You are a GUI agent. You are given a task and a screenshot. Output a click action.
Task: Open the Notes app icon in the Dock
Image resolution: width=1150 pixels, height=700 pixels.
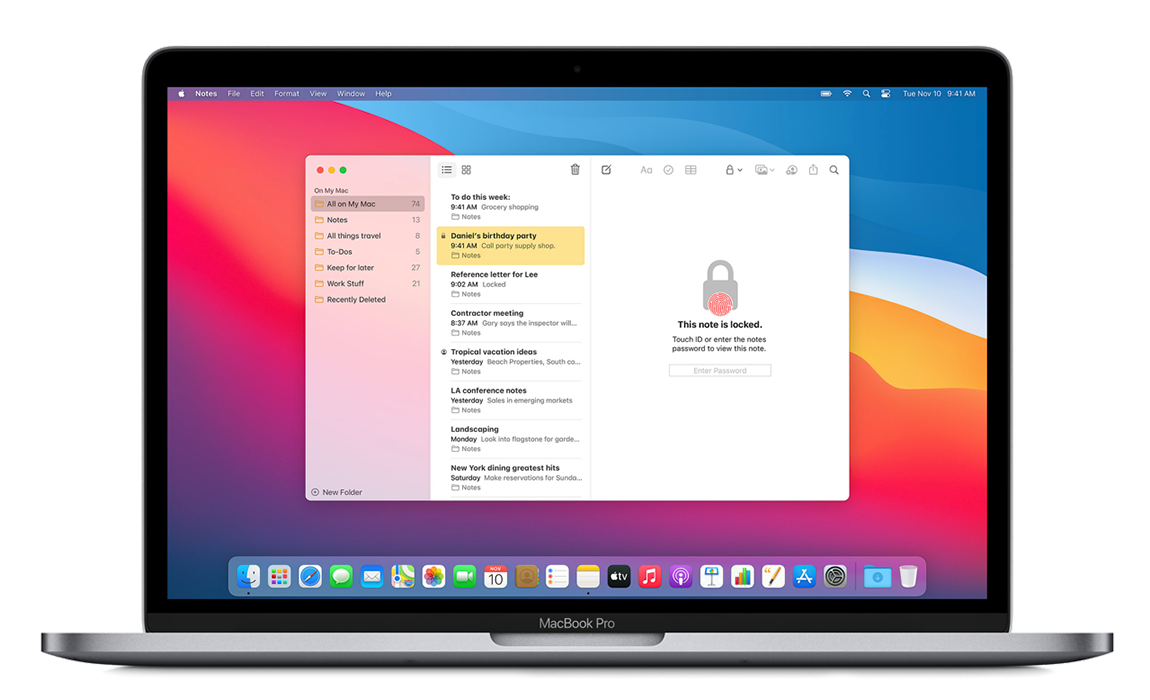coord(588,577)
